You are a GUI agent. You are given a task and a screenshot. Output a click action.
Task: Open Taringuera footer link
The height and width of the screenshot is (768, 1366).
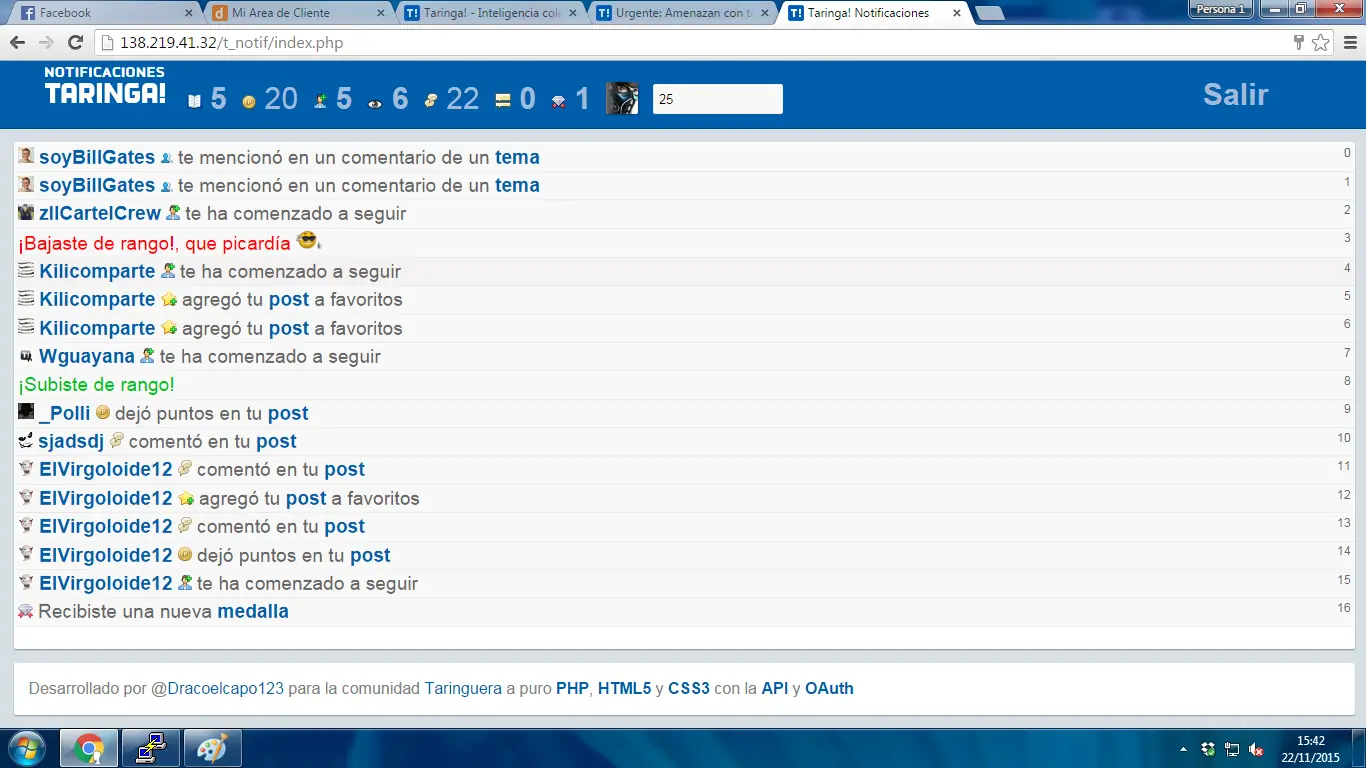pyautogui.click(x=463, y=688)
